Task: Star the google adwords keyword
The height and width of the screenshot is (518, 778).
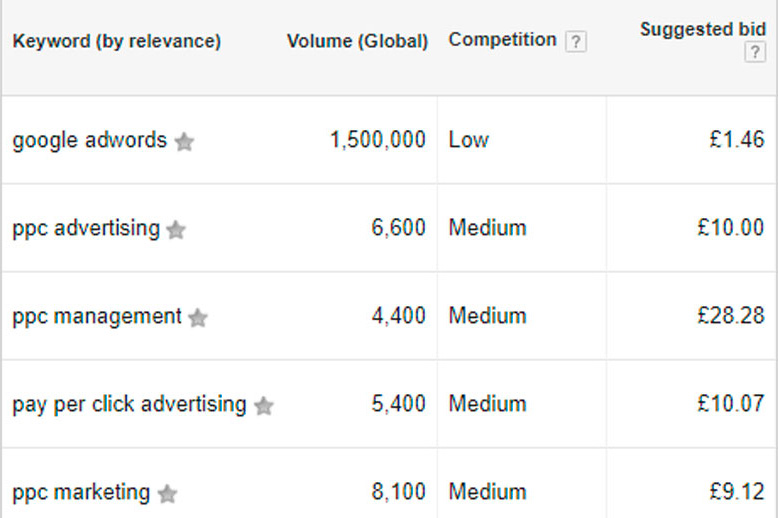Action: [x=184, y=142]
